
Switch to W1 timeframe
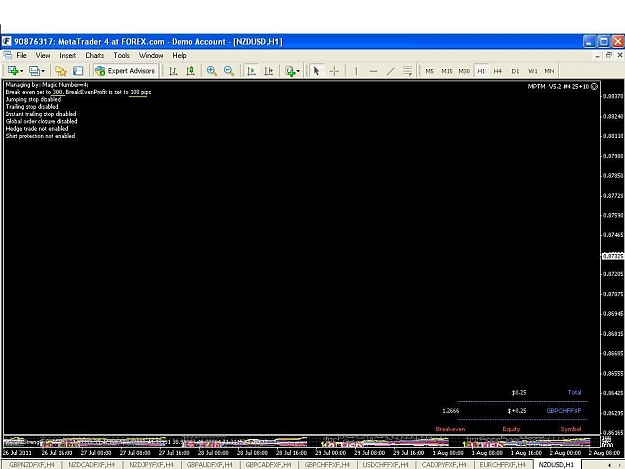(x=533, y=71)
